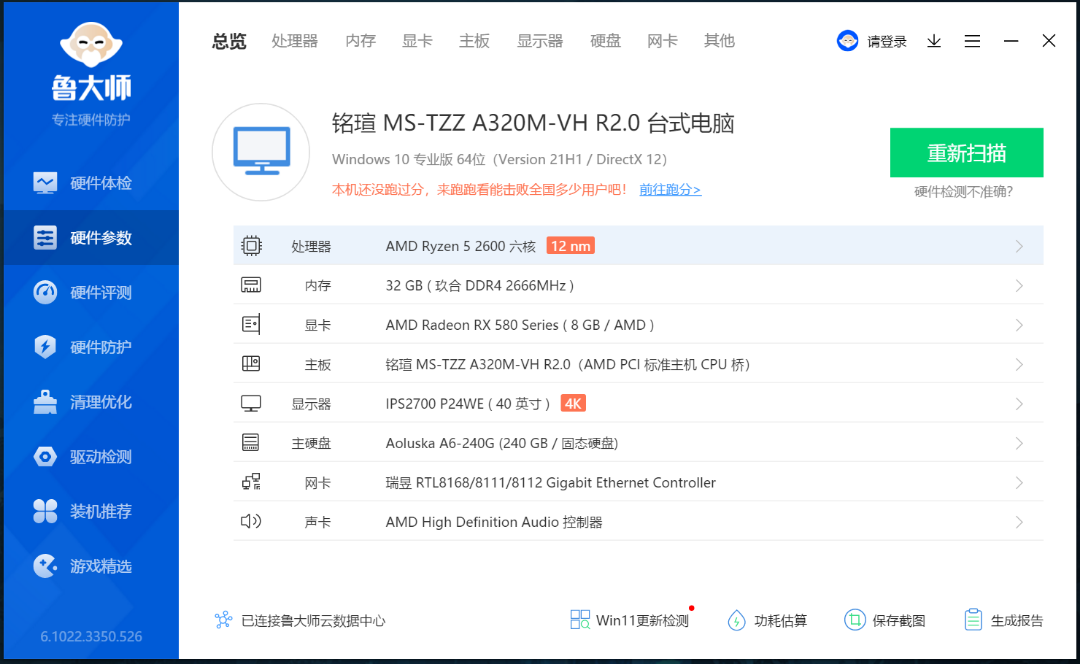Click AMD Ryzen 5 2600 六核 text
This screenshot has width=1080, height=664.
coord(461,247)
